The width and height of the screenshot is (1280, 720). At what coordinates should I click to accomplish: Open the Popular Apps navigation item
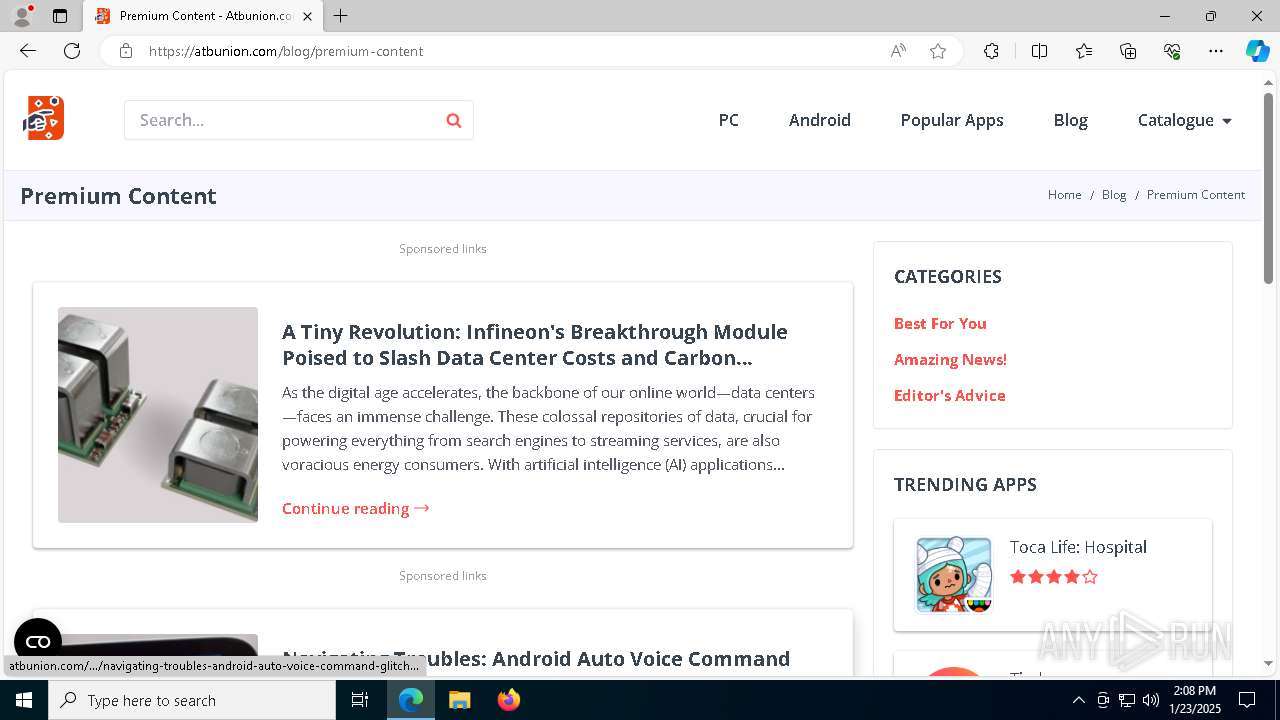[952, 120]
